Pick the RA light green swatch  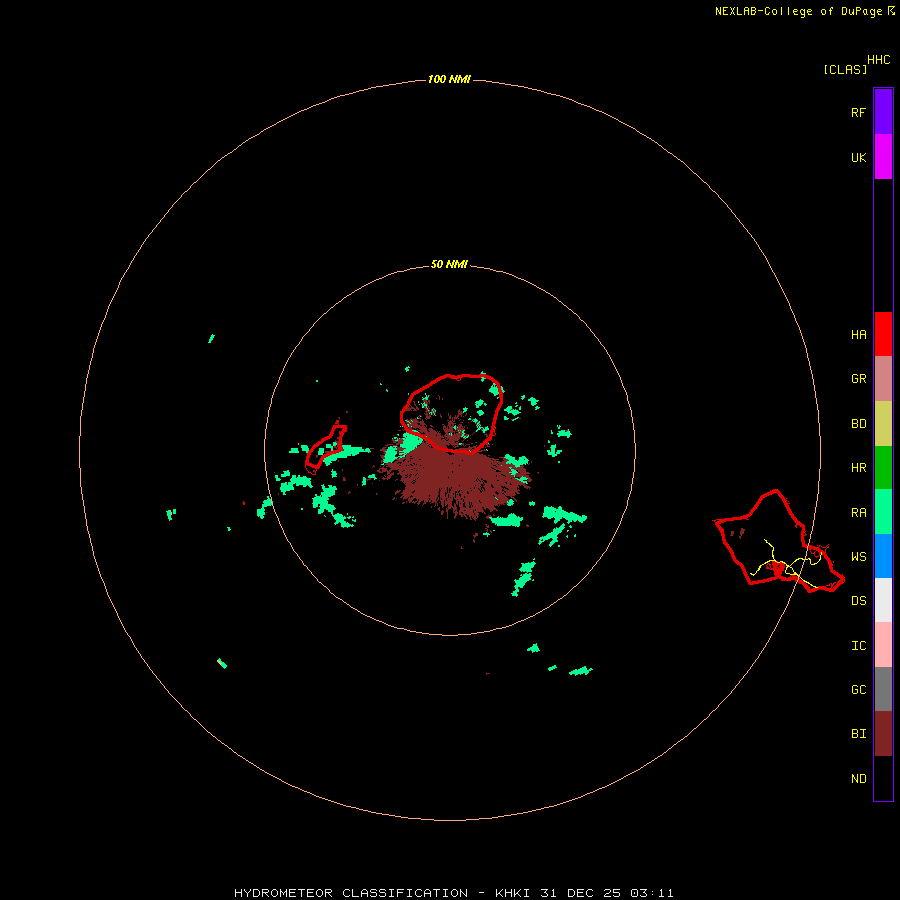(883, 512)
